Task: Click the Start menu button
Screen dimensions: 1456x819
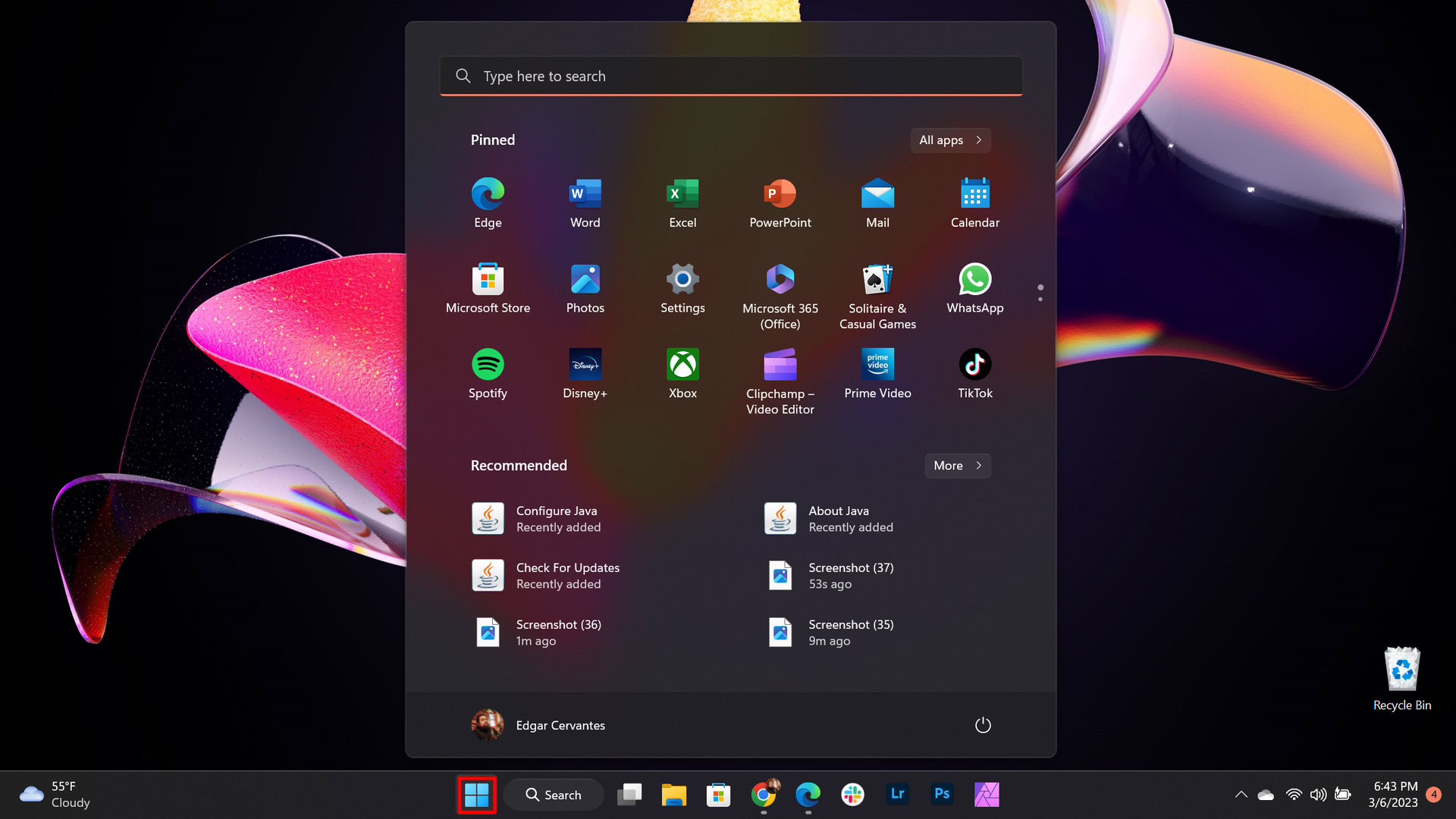Action: [476, 793]
